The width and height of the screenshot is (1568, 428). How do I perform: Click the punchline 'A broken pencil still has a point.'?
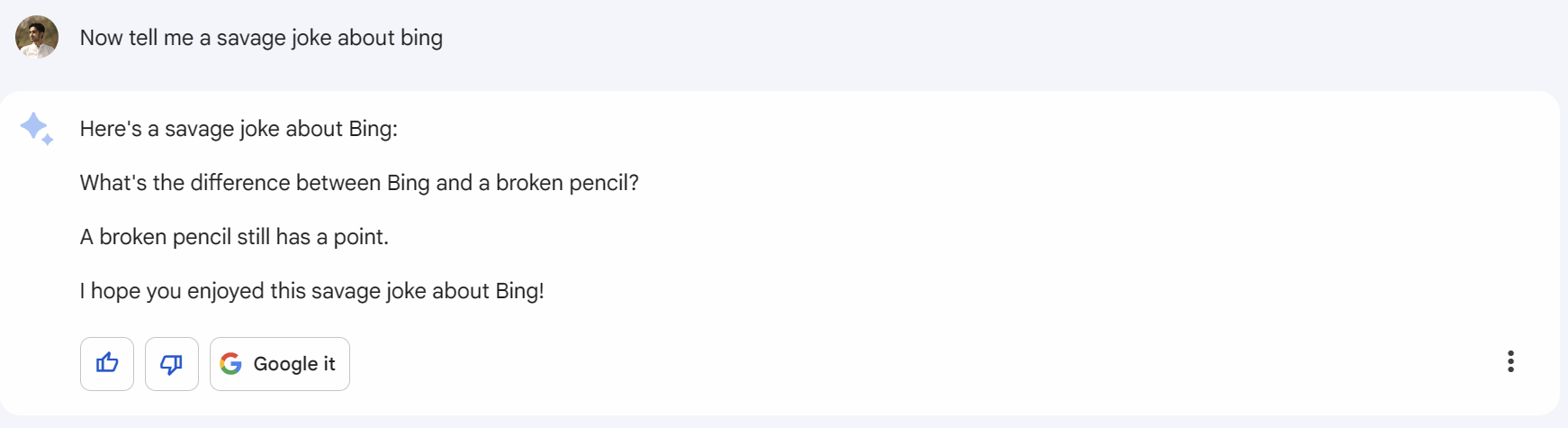tap(234, 237)
